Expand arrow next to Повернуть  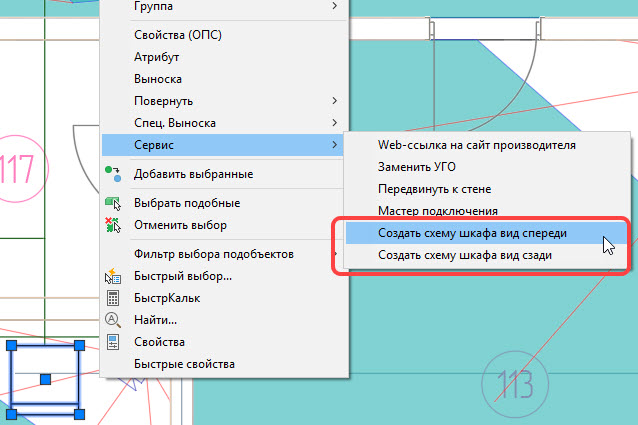click(334, 100)
